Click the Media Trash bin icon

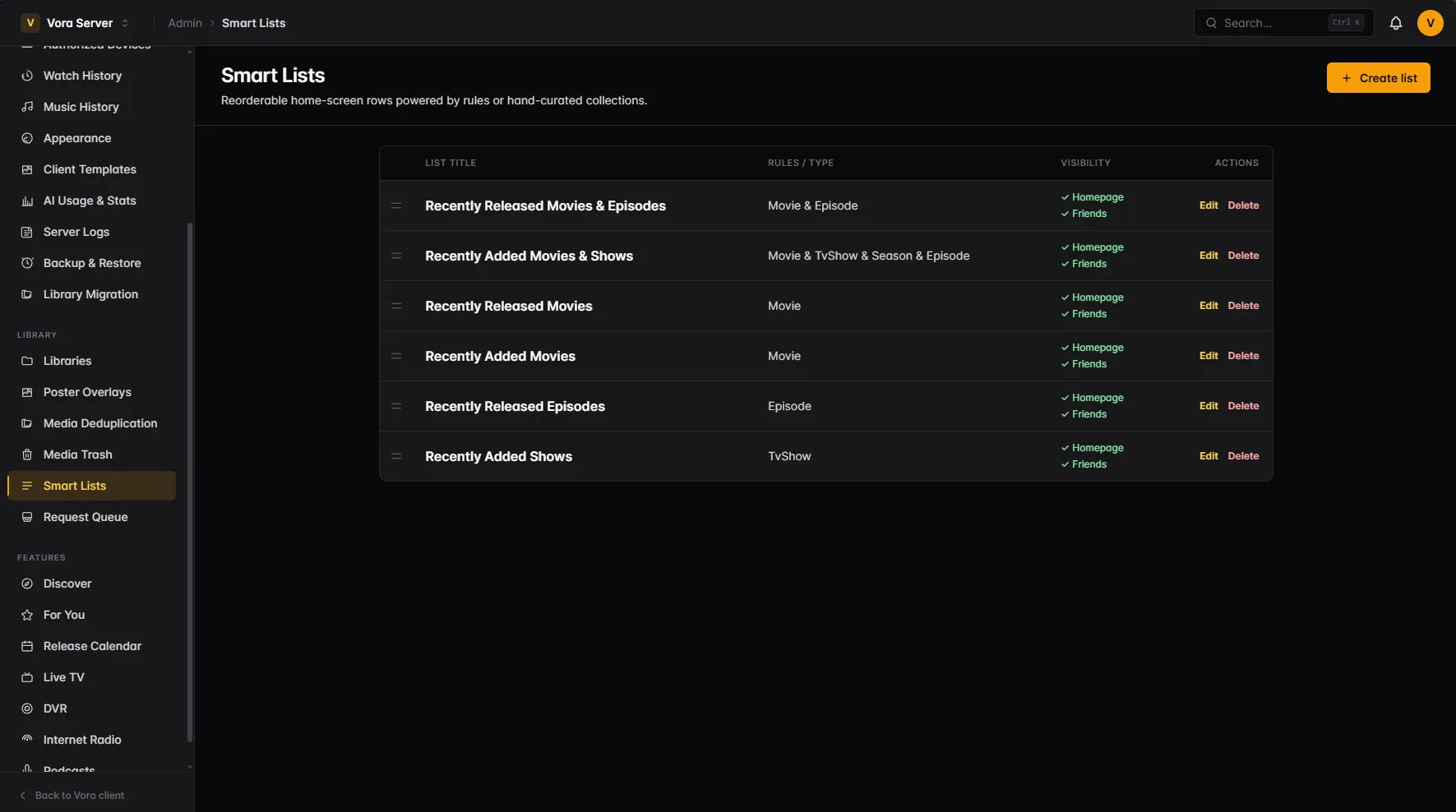pyautogui.click(x=27, y=454)
